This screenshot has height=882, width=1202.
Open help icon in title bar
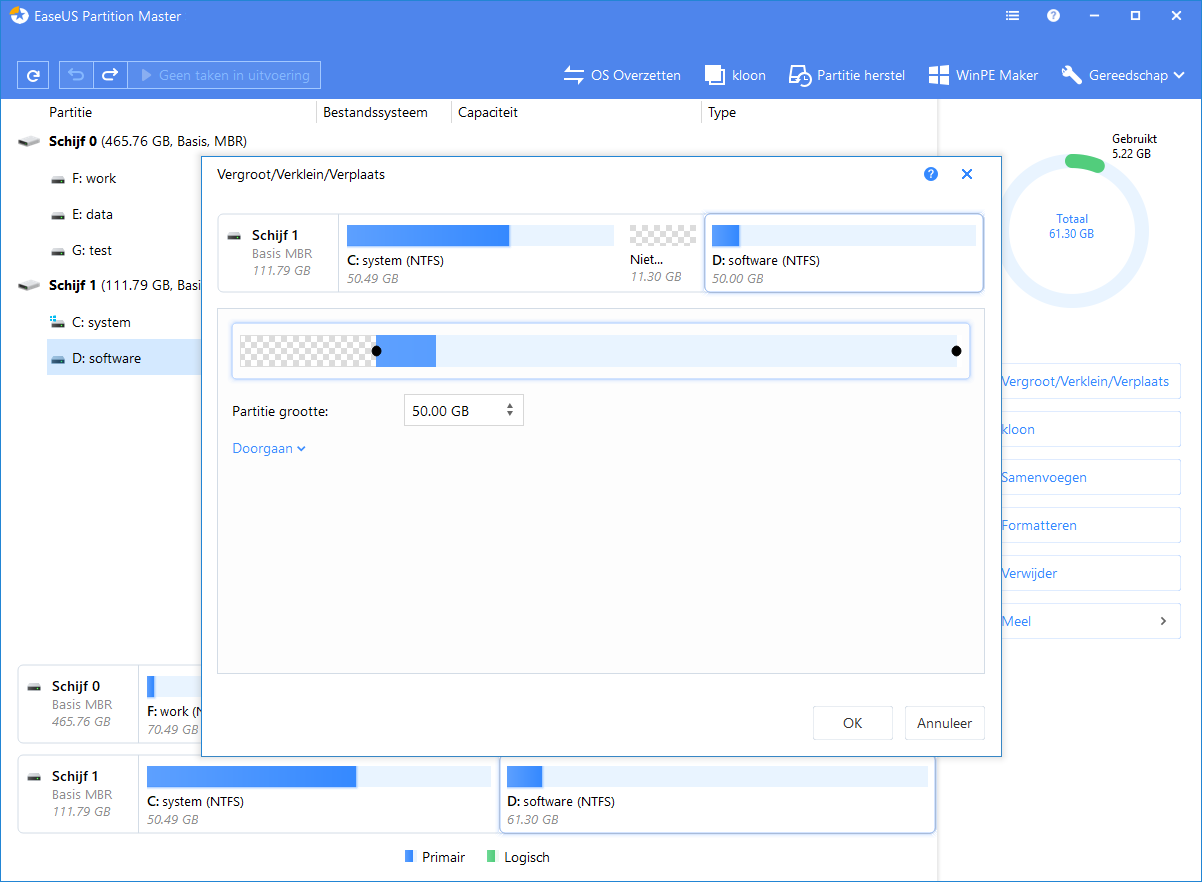click(1053, 16)
